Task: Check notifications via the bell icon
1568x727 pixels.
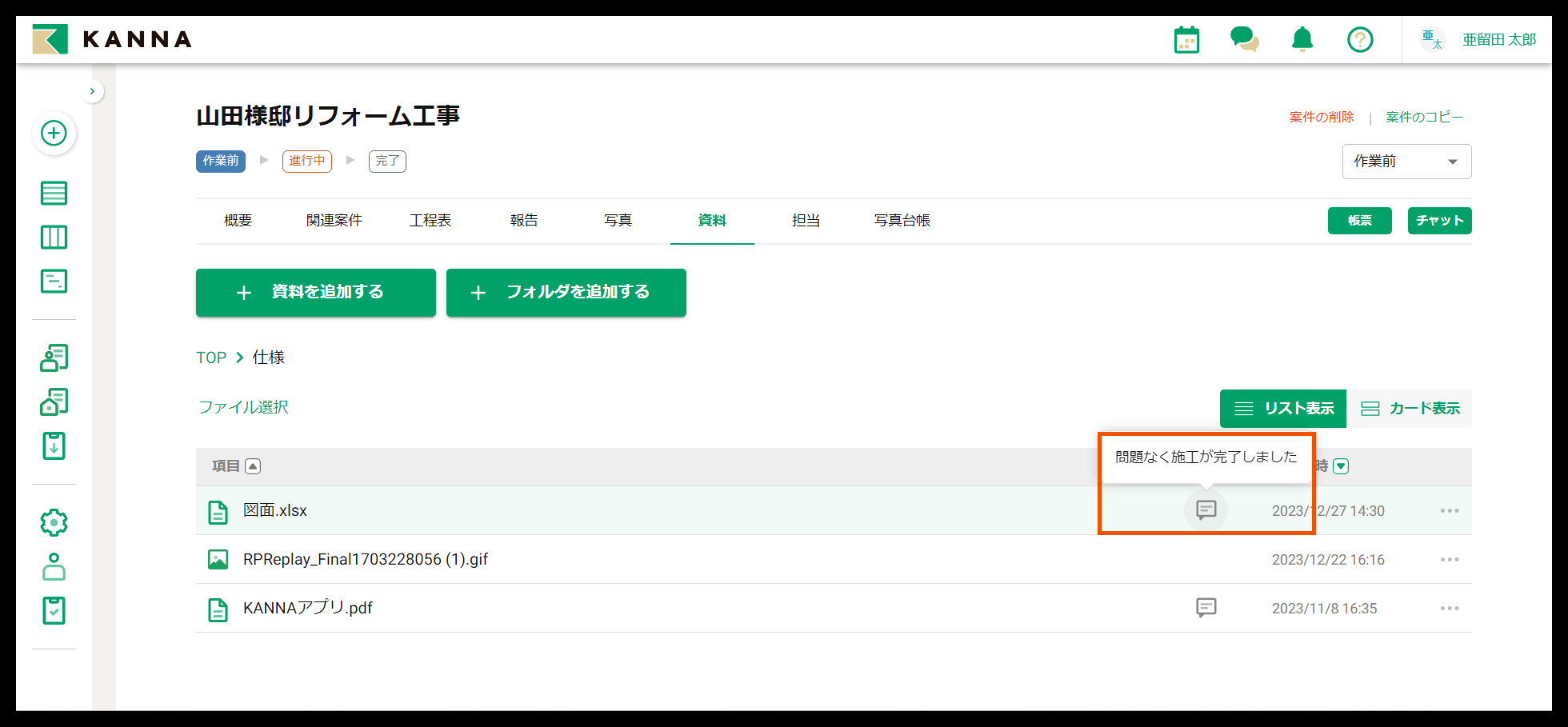Action: 1302,38
